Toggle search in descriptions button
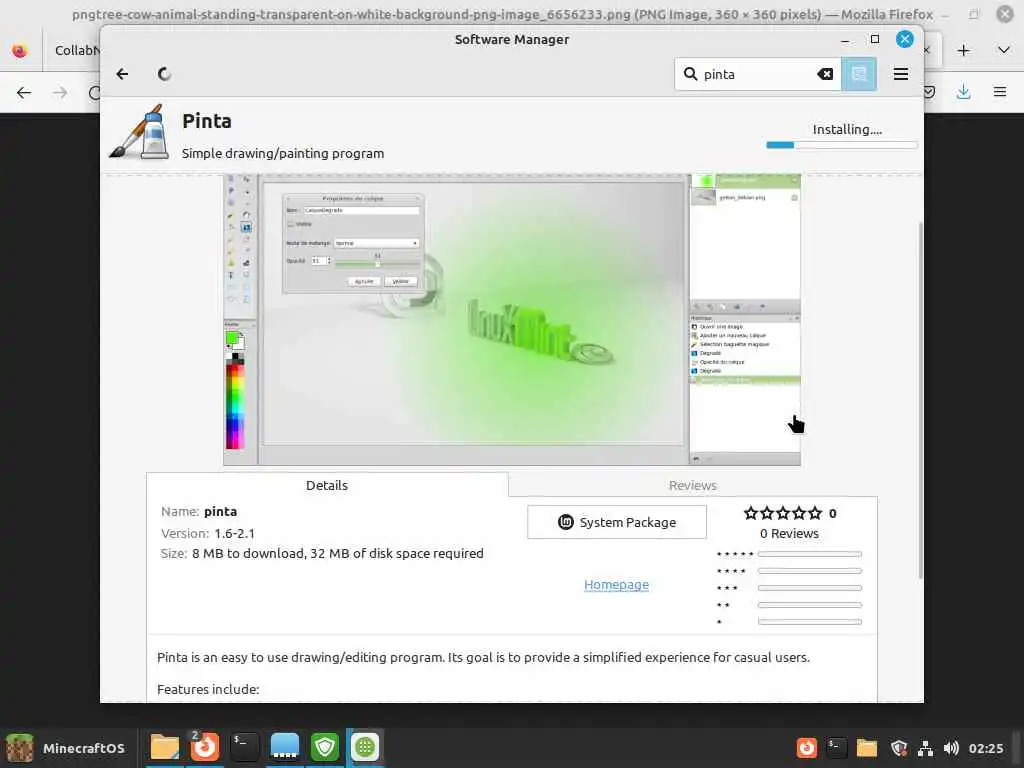This screenshot has height=768, width=1024. (x=859, y=74)
